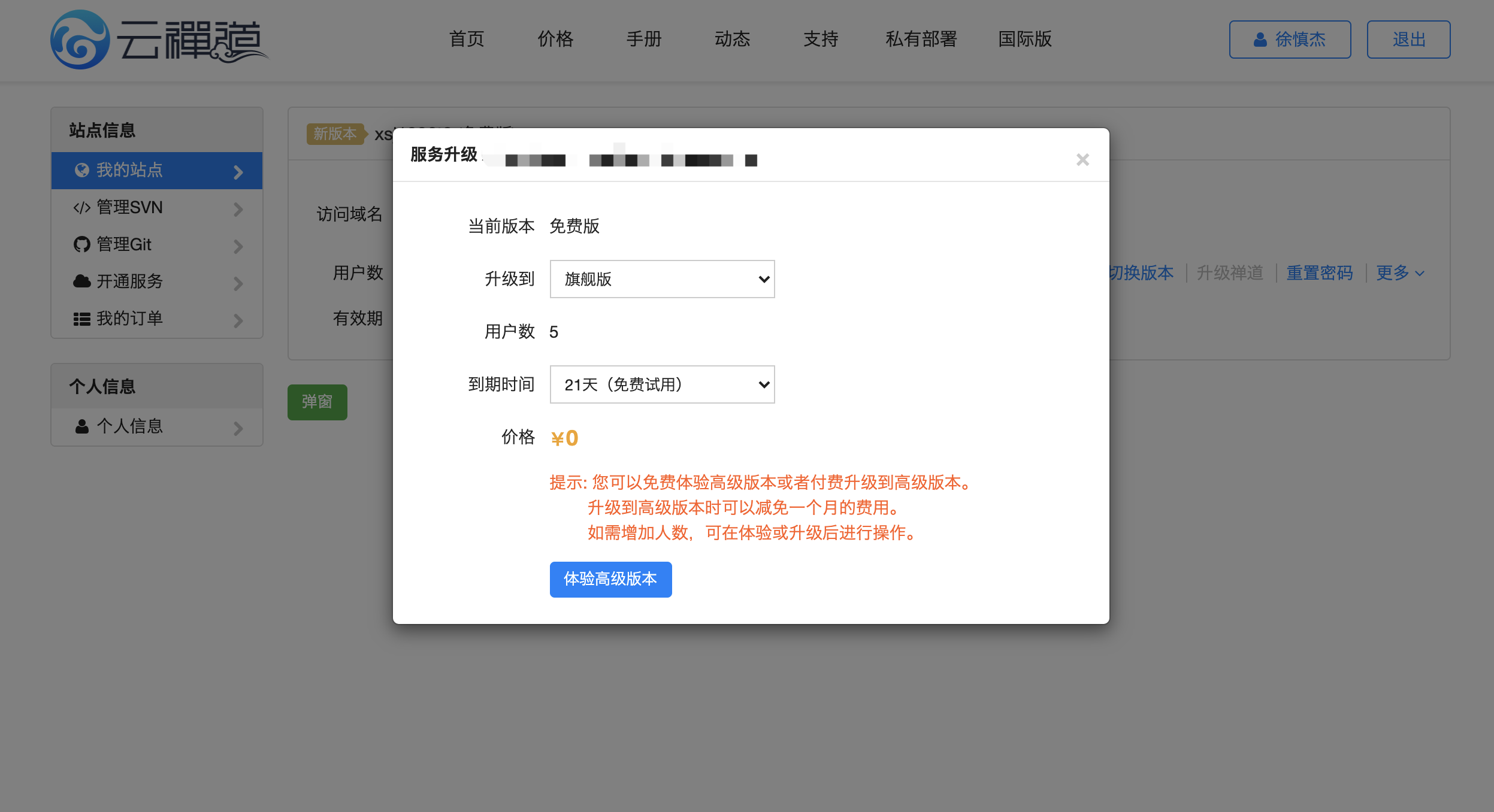Expand the 更多 options menu
Image resolution: width=1494 pixels, height=812 pixels.
pos(1399,274)
